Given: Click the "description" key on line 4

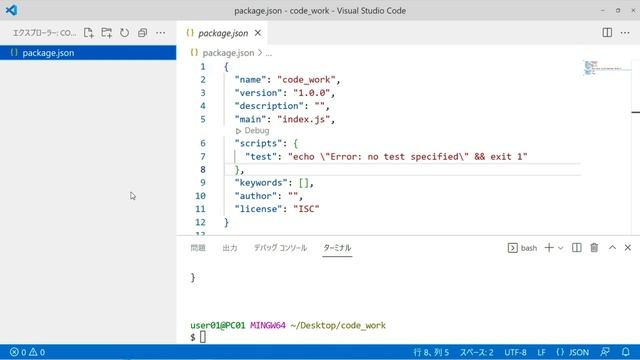Looking at the screenshot, I should 269,106.
